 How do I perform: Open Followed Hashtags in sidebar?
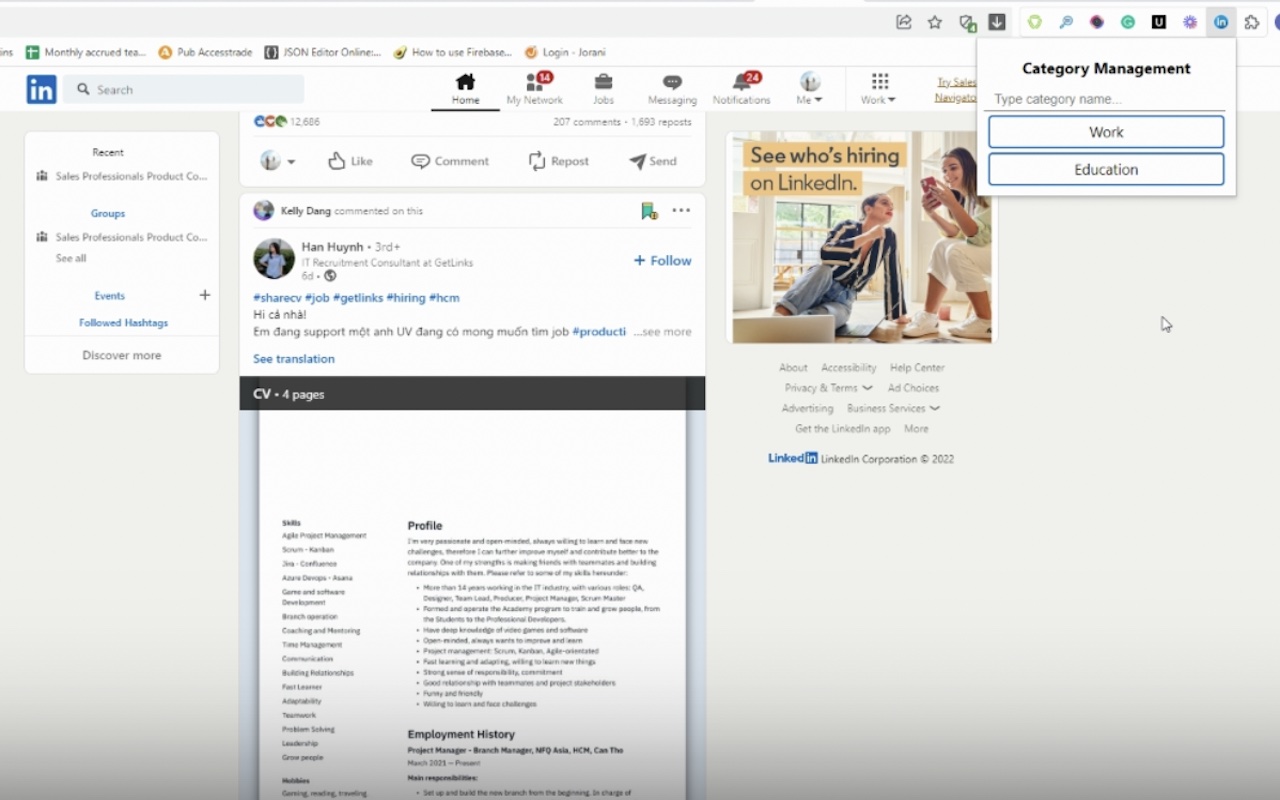click(124, 323)
